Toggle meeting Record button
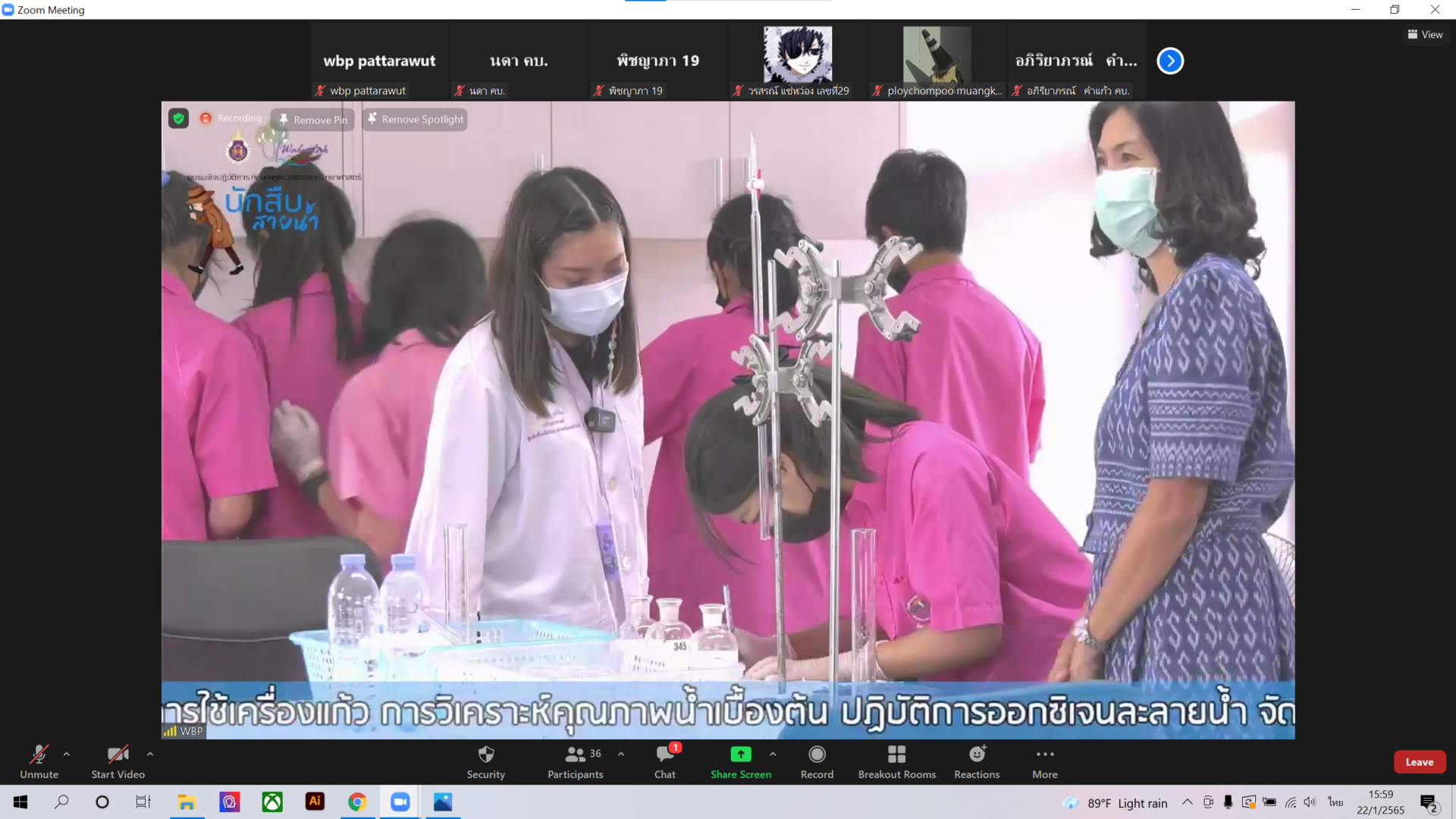The image size is (1456, 819). point(817,761)
